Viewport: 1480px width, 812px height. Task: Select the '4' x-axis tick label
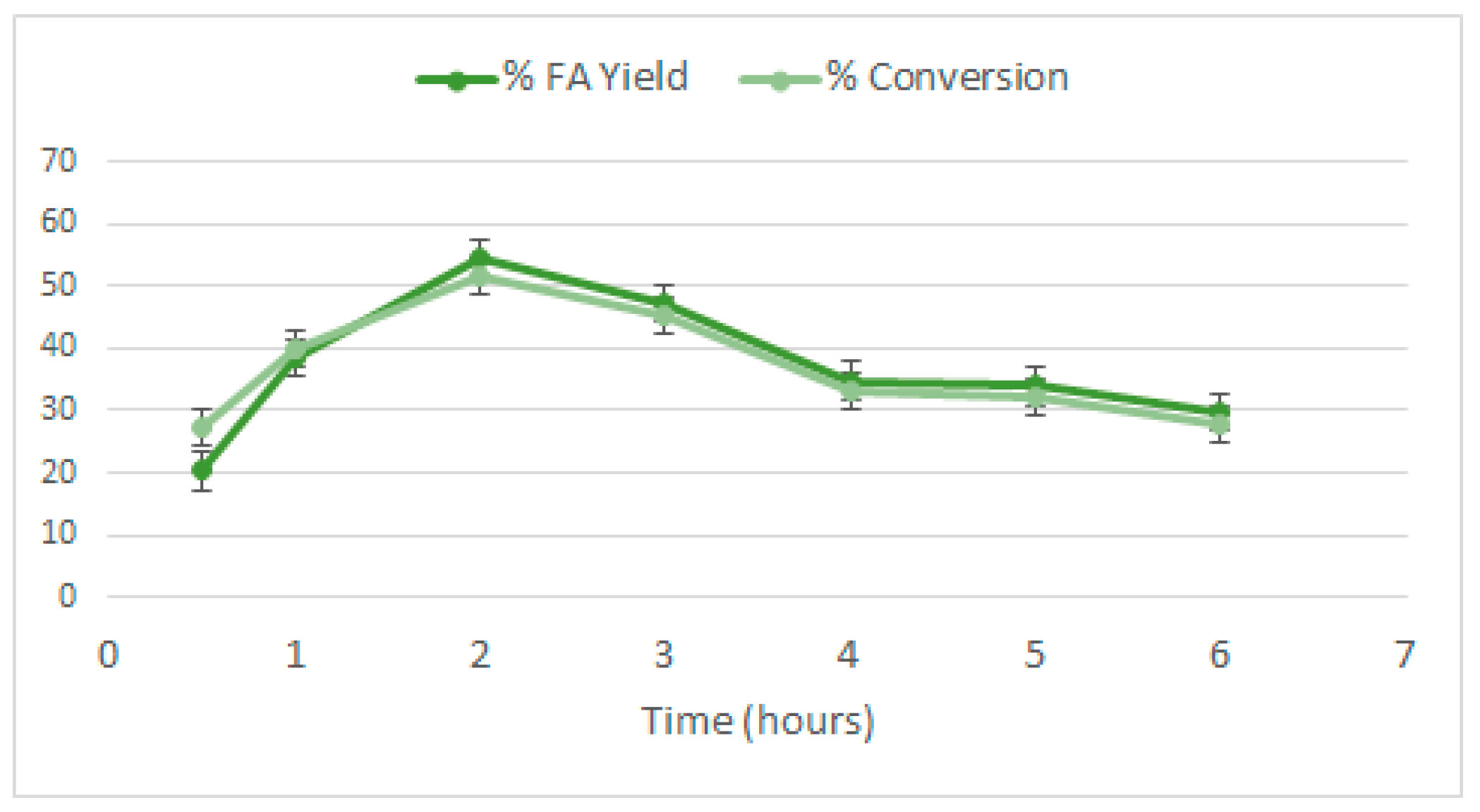(x=848, y=655)
